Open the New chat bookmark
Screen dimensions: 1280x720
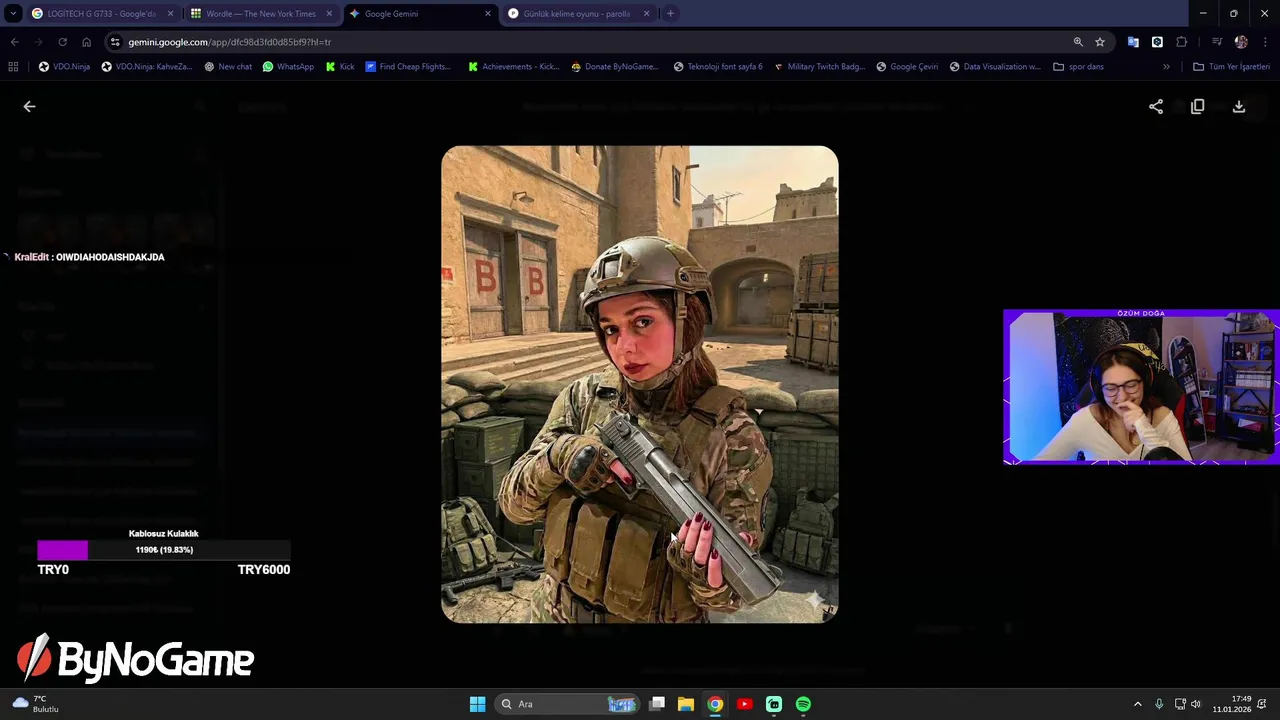(227, 67)
